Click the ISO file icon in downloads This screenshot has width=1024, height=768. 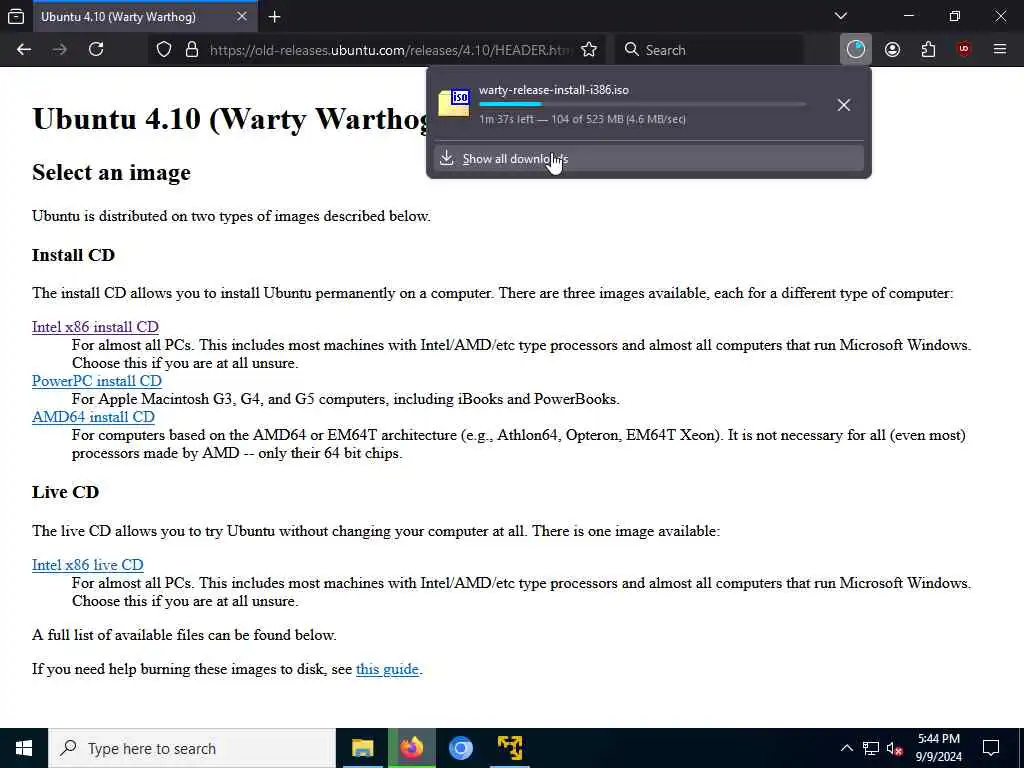pos(454,103)
